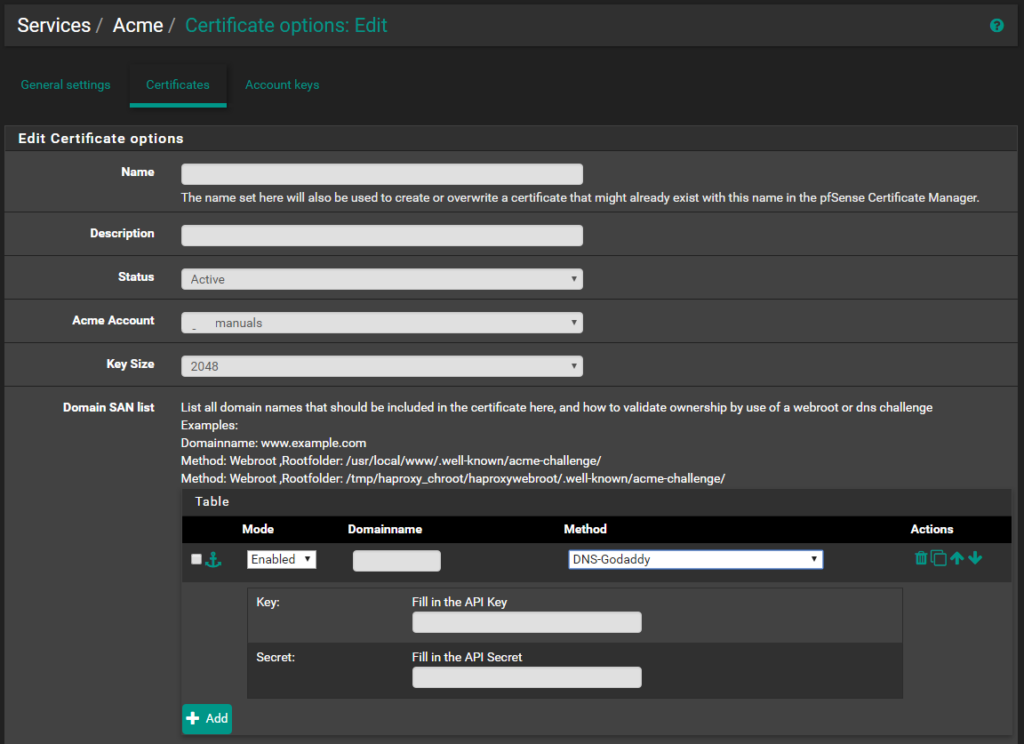Switch to the Account keys tab

point(282,85)
